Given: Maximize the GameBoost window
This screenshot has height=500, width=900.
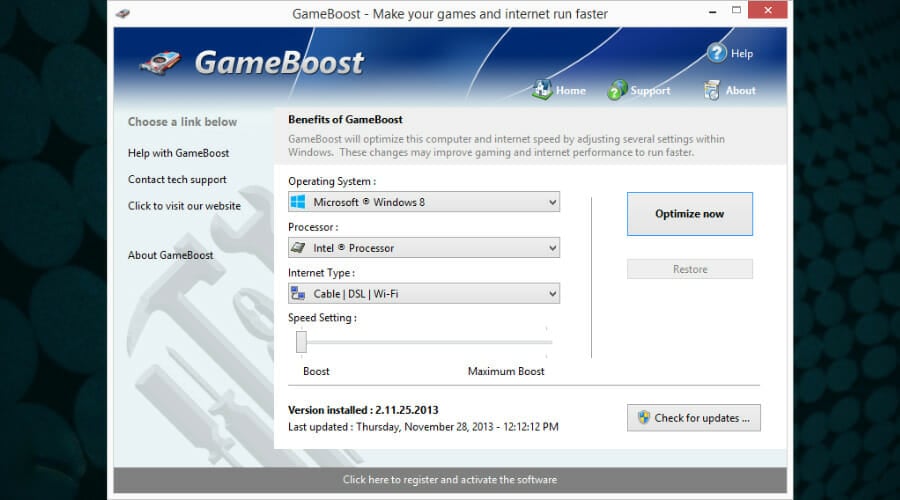Looking at the screenshot, I should point(736,10).
